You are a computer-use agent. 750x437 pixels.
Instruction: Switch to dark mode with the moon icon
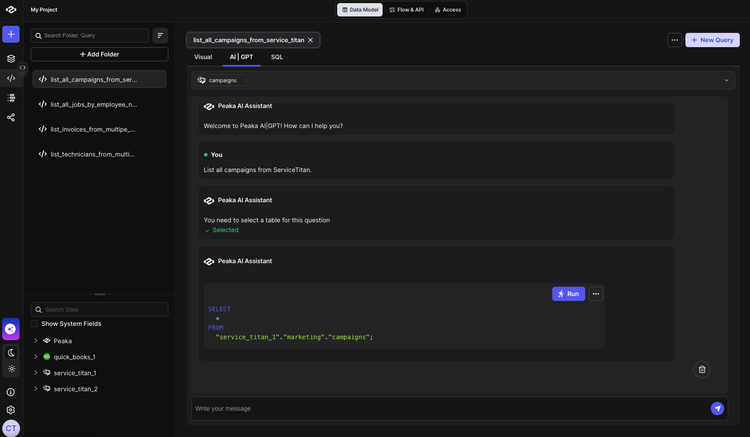tap(11, 353)
